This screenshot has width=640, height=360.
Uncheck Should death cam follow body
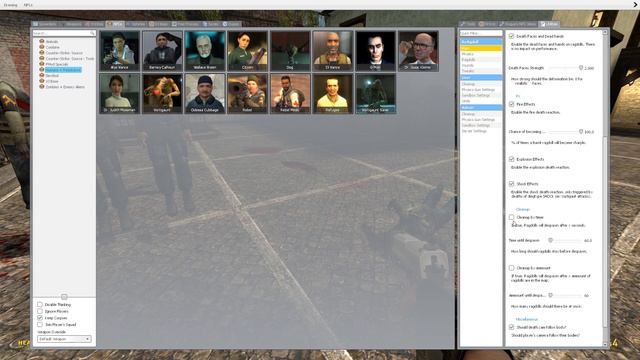(511, 327)
